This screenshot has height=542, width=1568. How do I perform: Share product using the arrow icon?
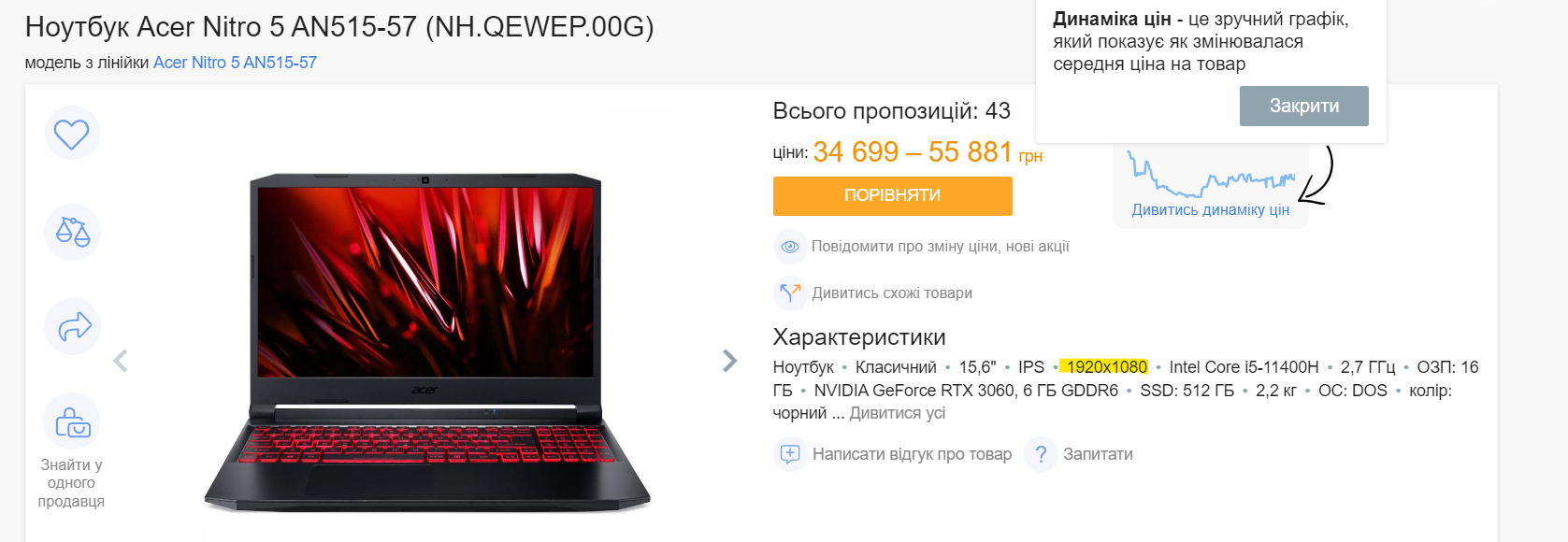click(x=72, y=326)
